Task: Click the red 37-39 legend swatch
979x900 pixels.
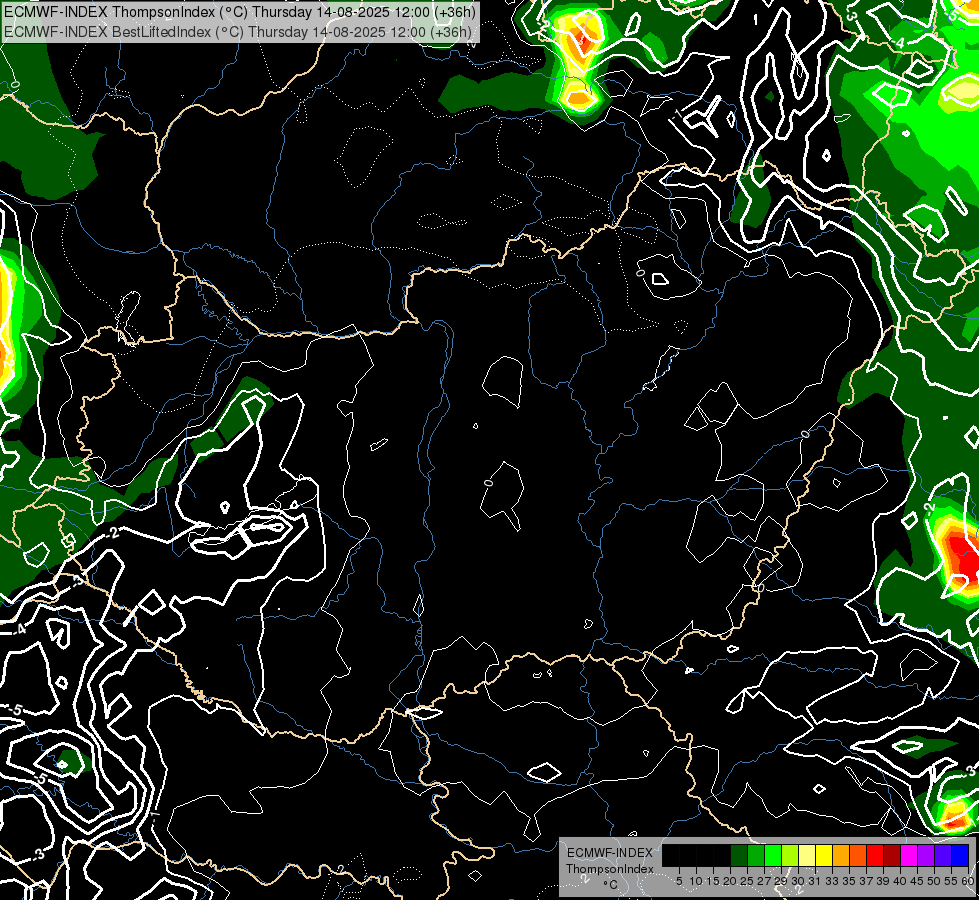Action: click(x=875, y=855)
